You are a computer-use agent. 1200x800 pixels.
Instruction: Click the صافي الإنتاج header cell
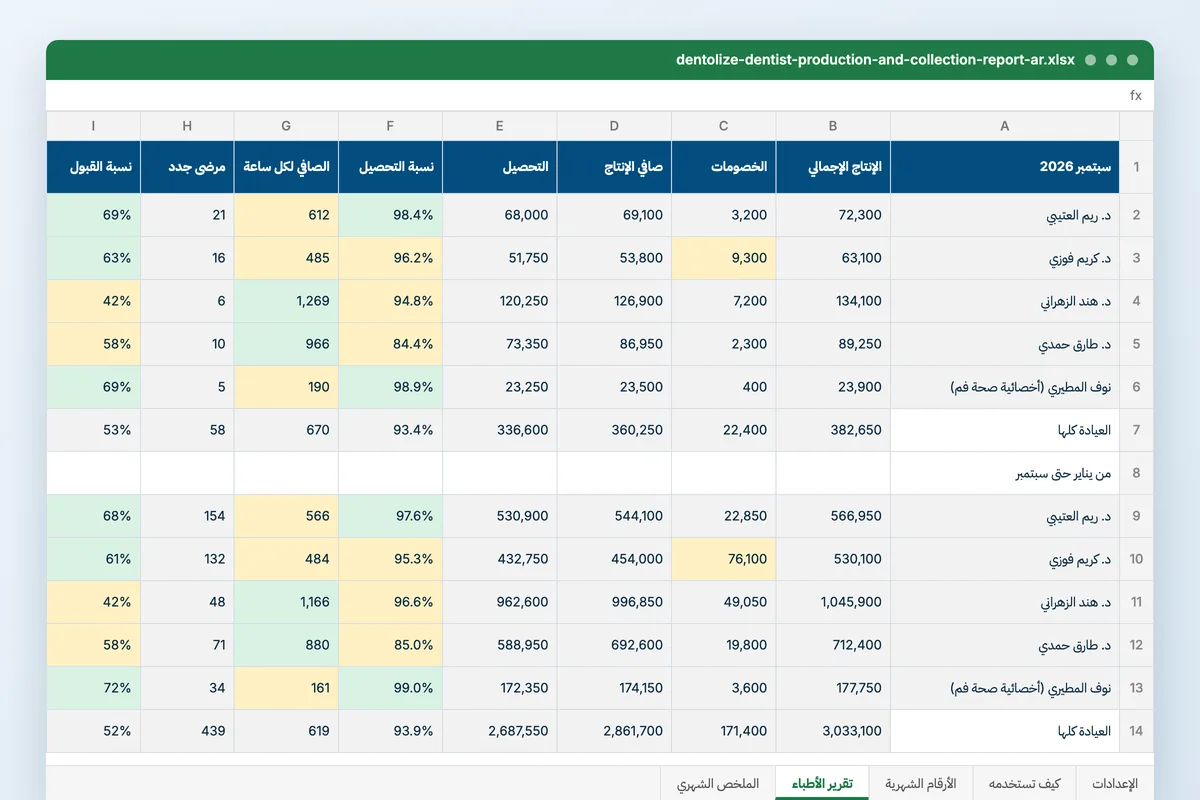tap(615, 167)
